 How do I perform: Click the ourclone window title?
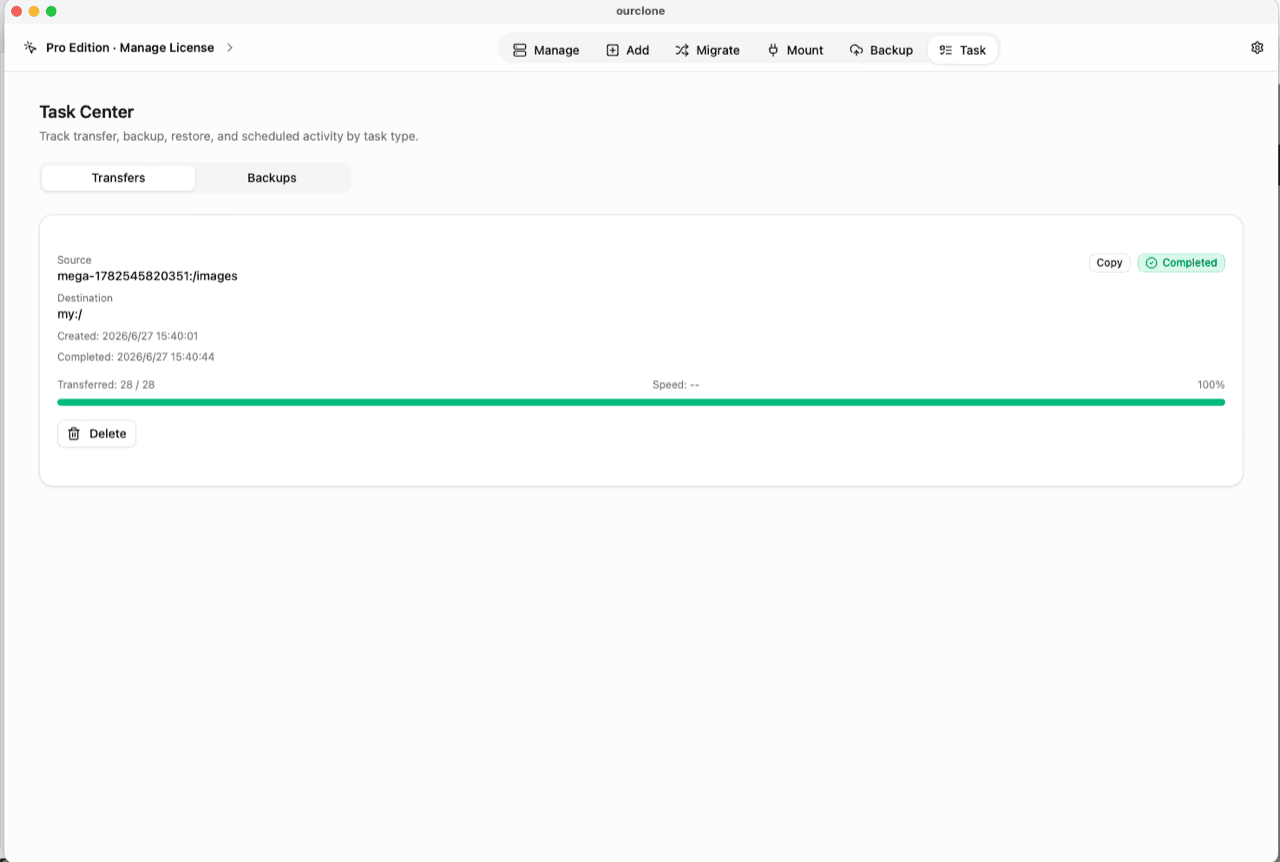pos(641,11)
